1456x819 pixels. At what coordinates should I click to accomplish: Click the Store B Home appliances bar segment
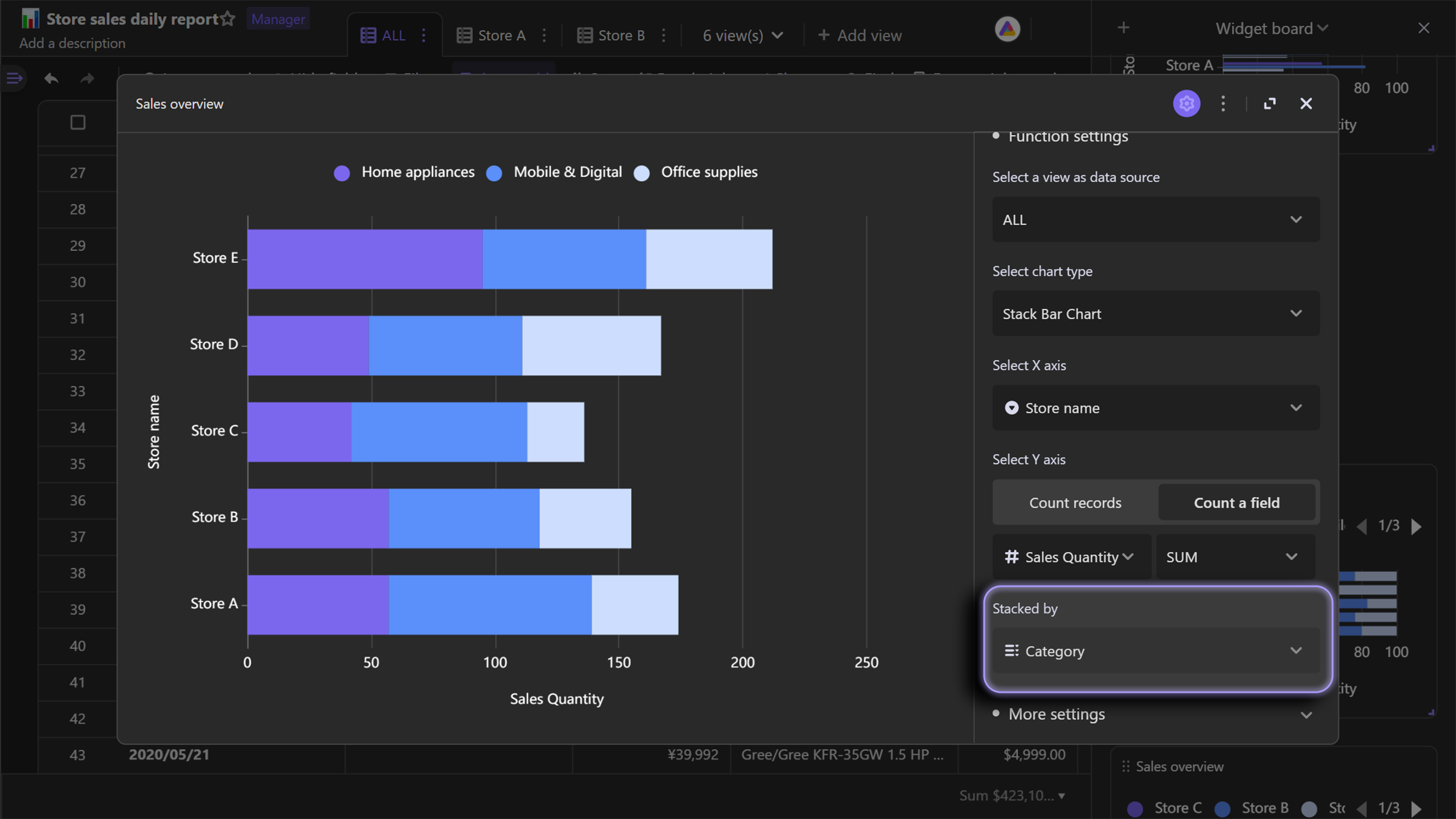click(x=318, y=518)
